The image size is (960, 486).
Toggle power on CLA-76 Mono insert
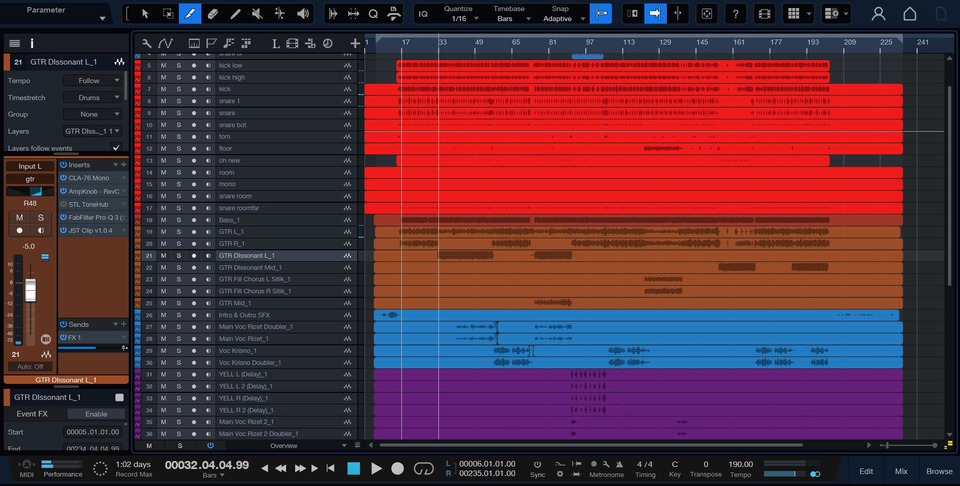point(63,178)
